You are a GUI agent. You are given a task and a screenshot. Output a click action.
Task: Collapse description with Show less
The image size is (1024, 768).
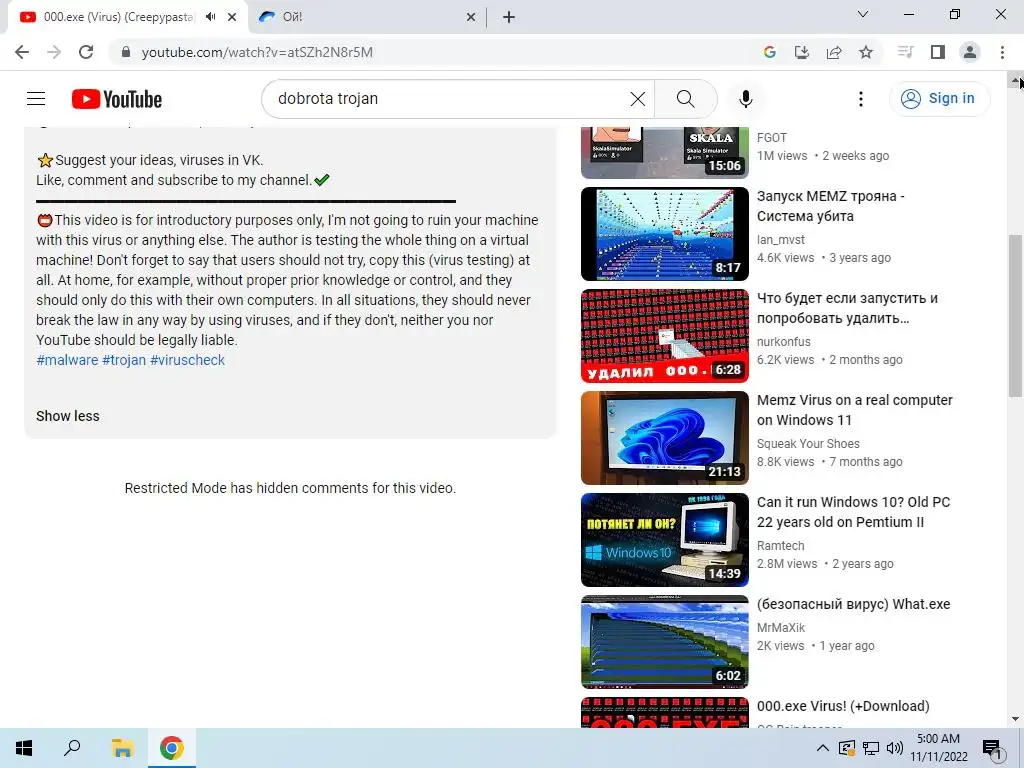tap(68, 416)
